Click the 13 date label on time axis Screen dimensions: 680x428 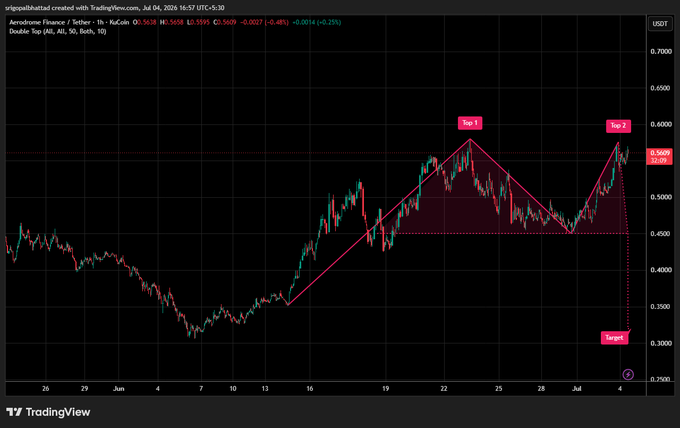point(265,389)
